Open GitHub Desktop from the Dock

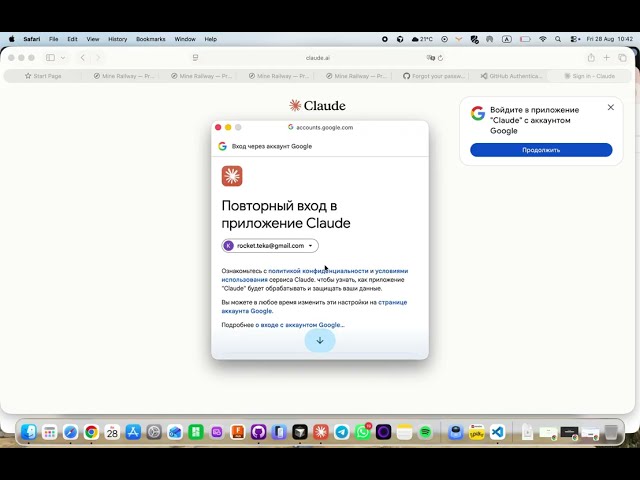click(x=258, y=432)
